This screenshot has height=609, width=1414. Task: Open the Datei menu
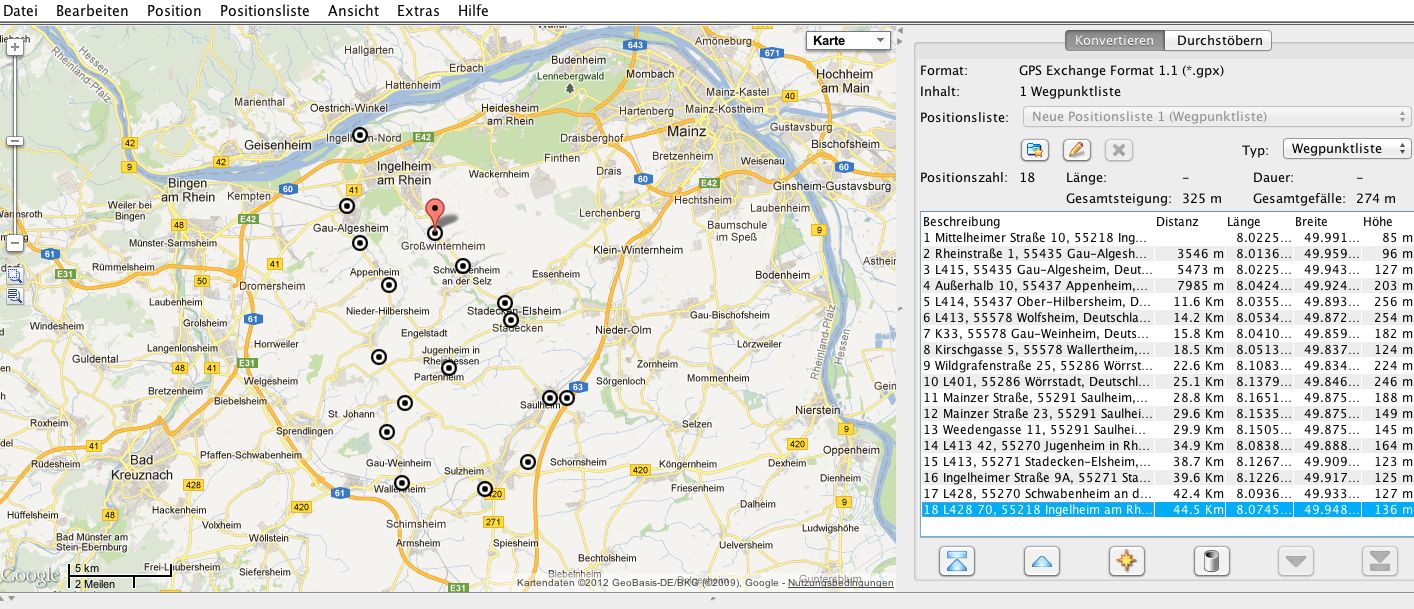point(21,10)
